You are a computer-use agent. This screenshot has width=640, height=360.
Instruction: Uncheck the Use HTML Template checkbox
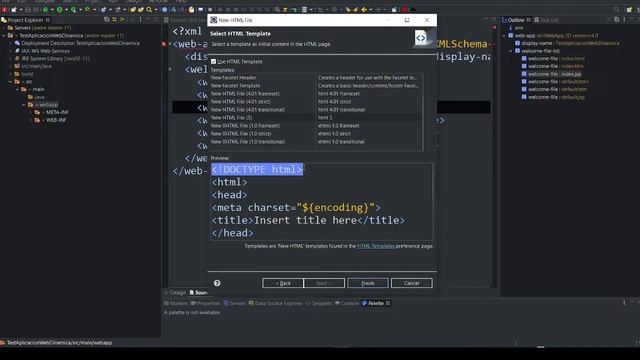[213, 62]
